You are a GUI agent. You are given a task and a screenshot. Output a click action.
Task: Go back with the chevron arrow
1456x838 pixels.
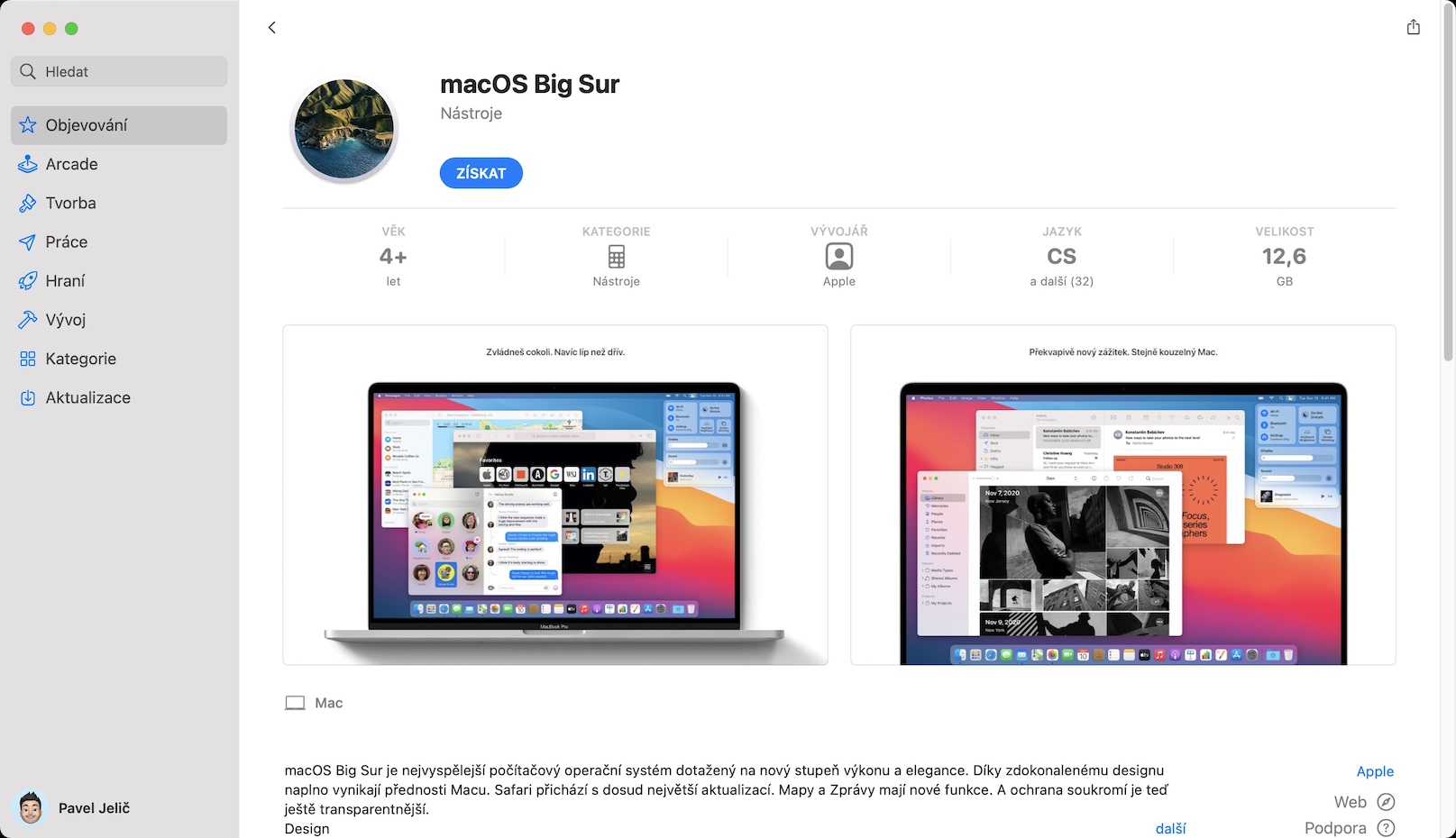(271, 28)
